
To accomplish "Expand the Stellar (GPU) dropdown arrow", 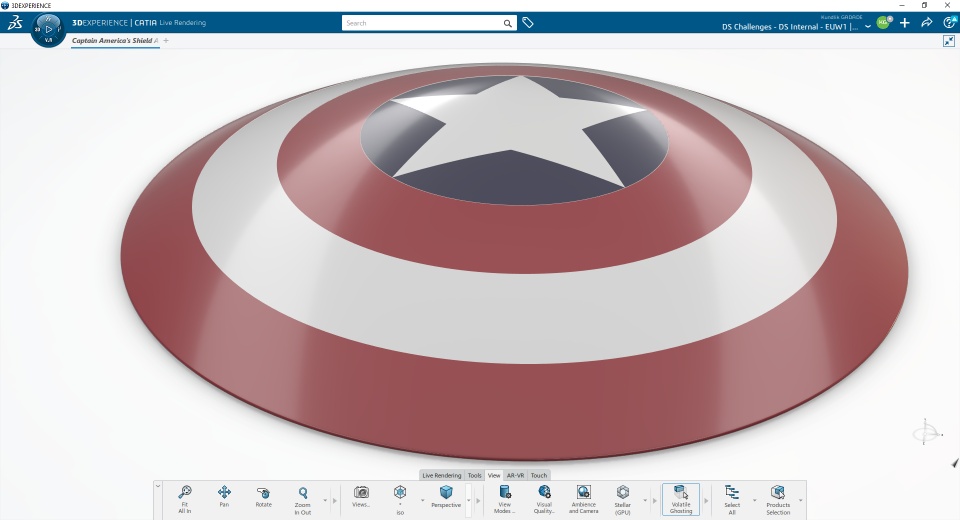I will [x=645, y=500].
